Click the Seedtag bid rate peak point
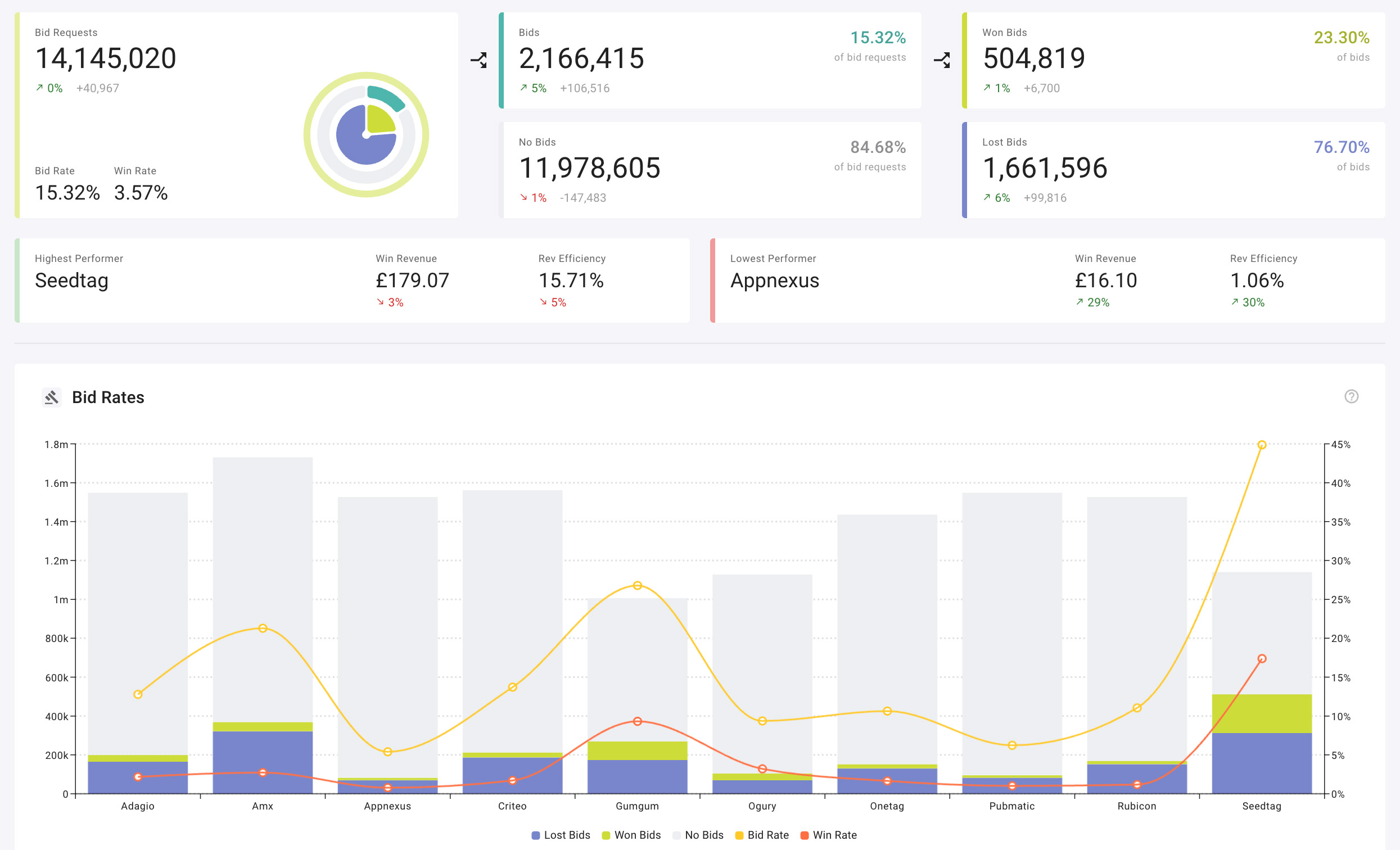The width and height of the screenshot is (1400, 850). click(1261, 445)
